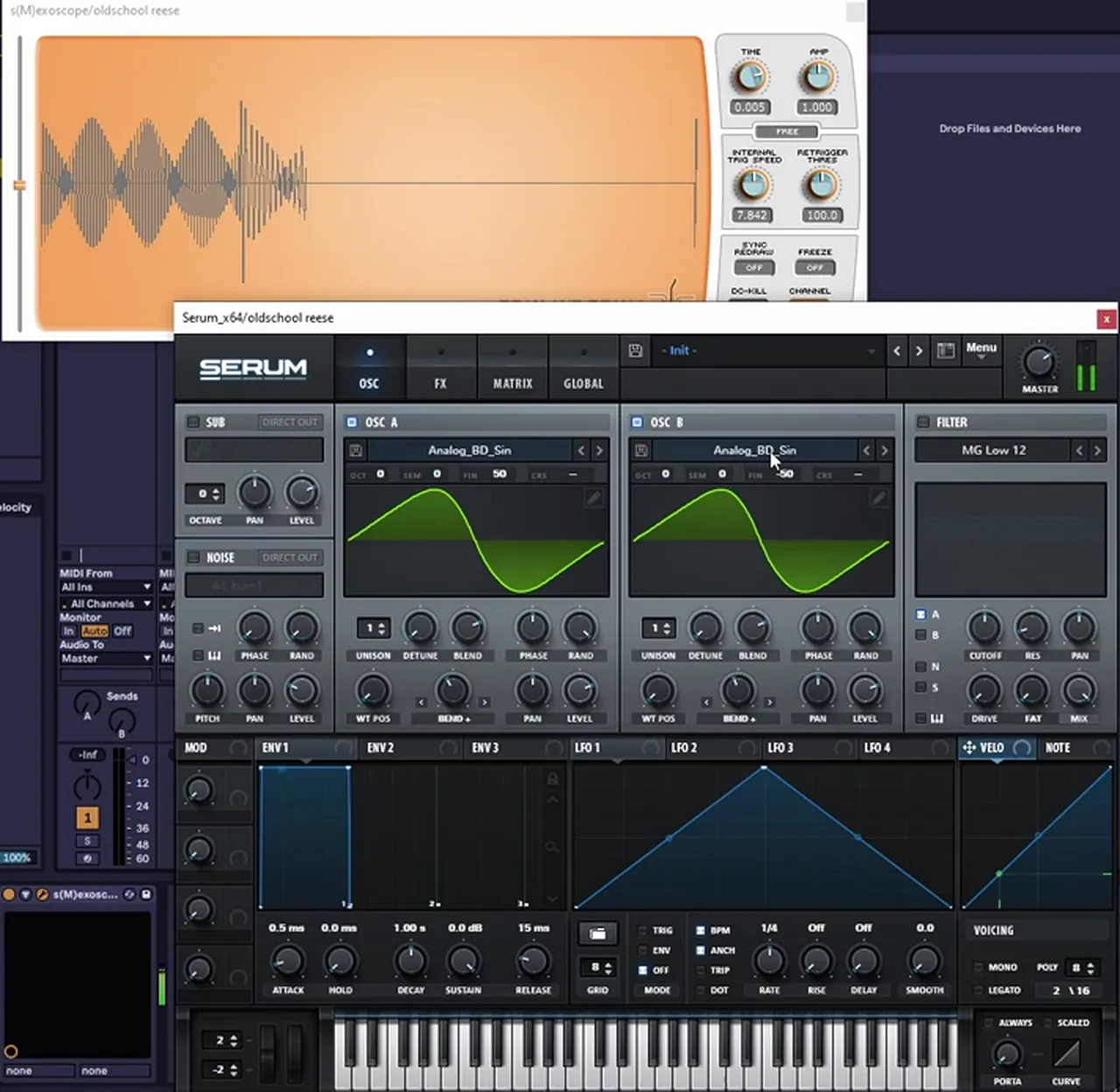Enable the NOISE oscillator checkbox

tap(193, 557)
